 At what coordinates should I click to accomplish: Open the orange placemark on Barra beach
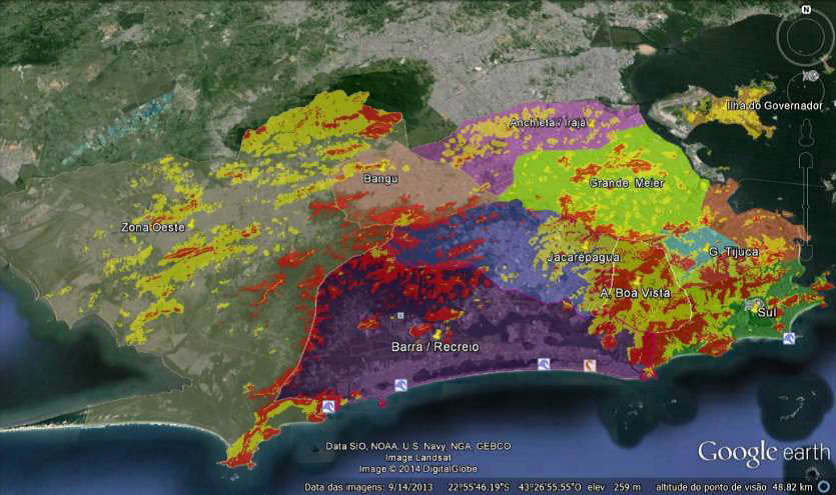(589, 366)
